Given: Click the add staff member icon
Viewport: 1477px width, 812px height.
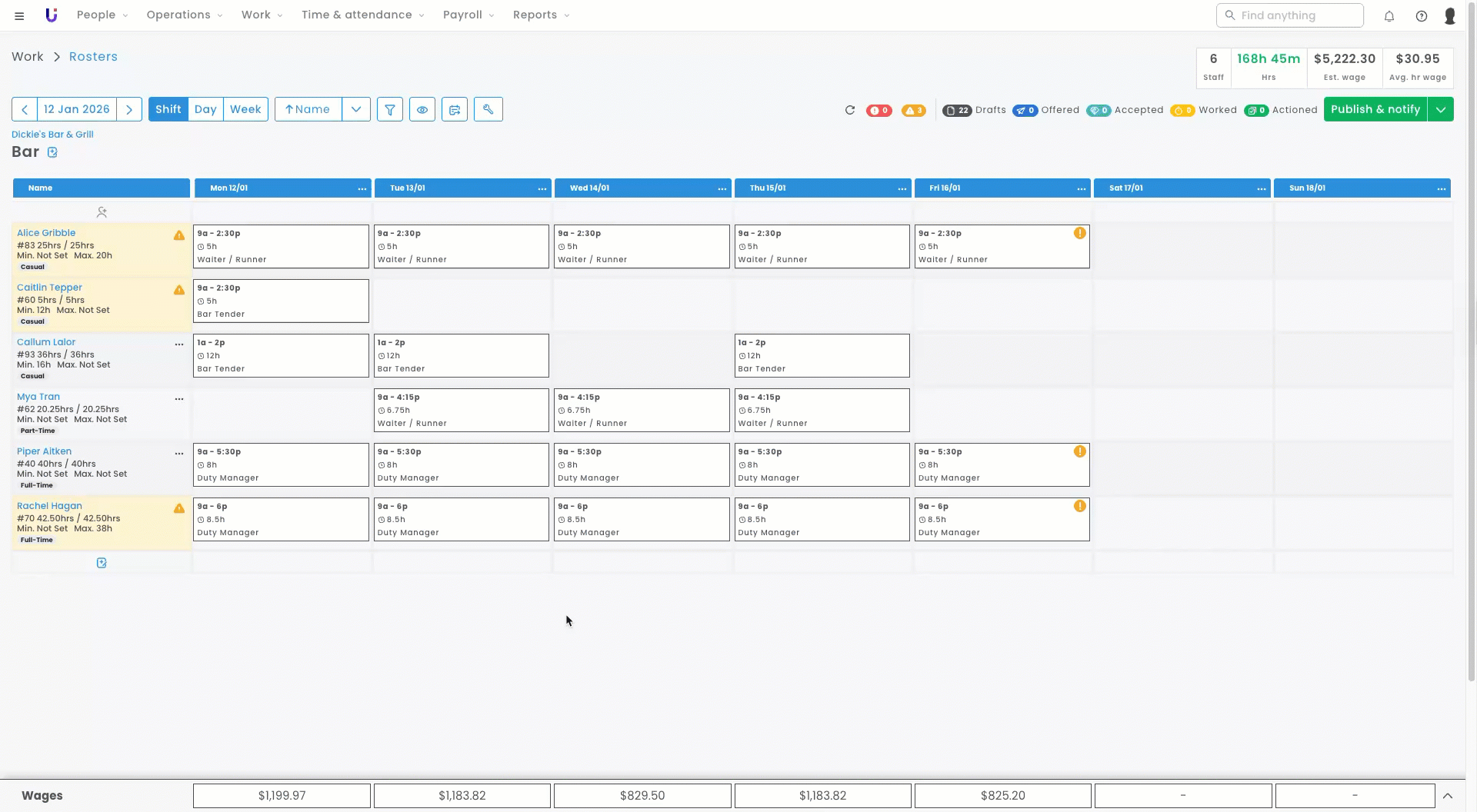Looking at the screenshot, I should tap(102, 212).
